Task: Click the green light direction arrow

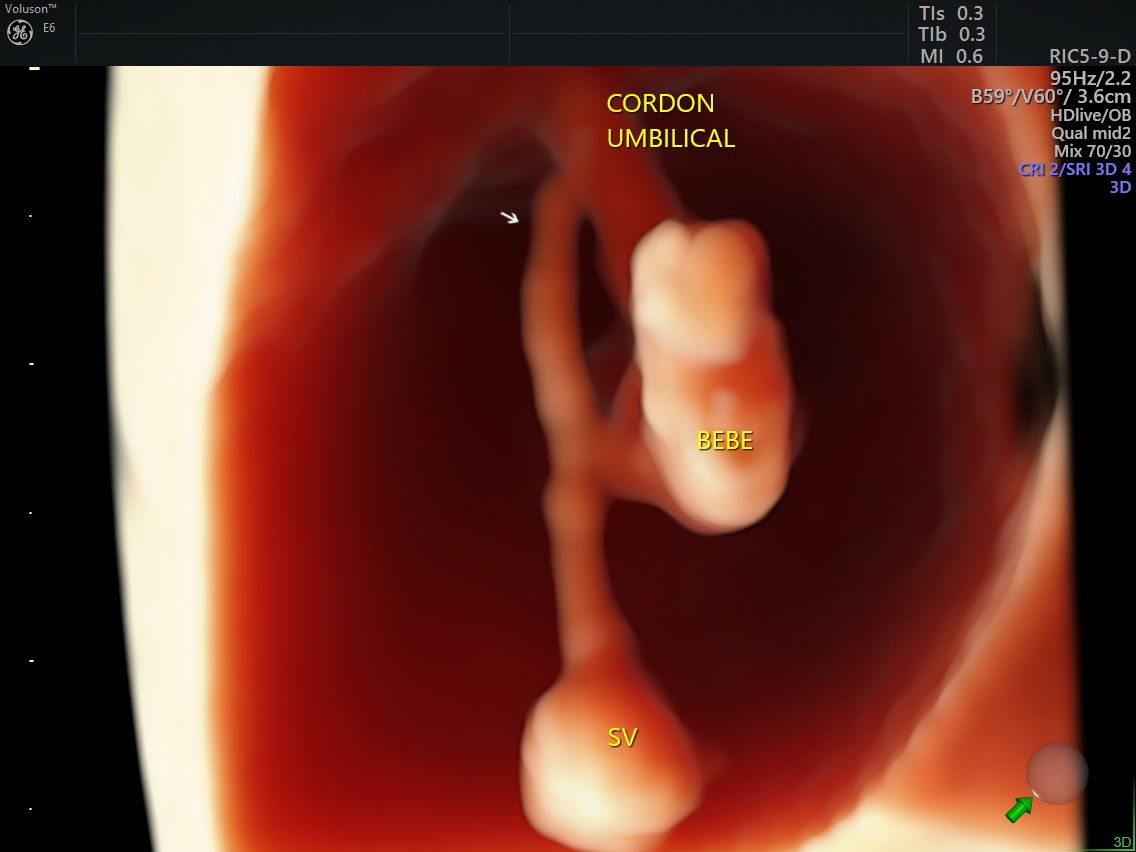Action: tap(1019, 808)
